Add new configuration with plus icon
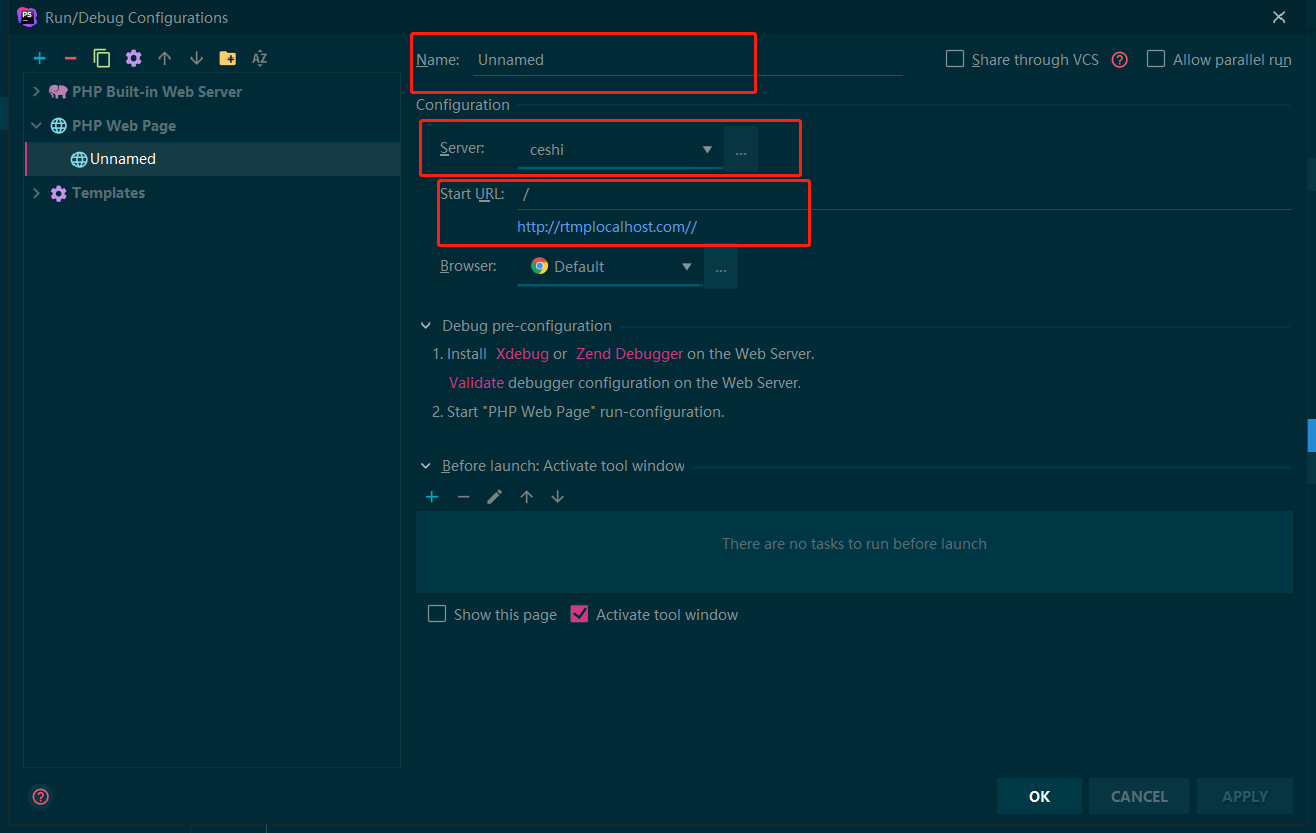Image resolution: width=1316 pixels, height=833 pixels. [40, 59]
